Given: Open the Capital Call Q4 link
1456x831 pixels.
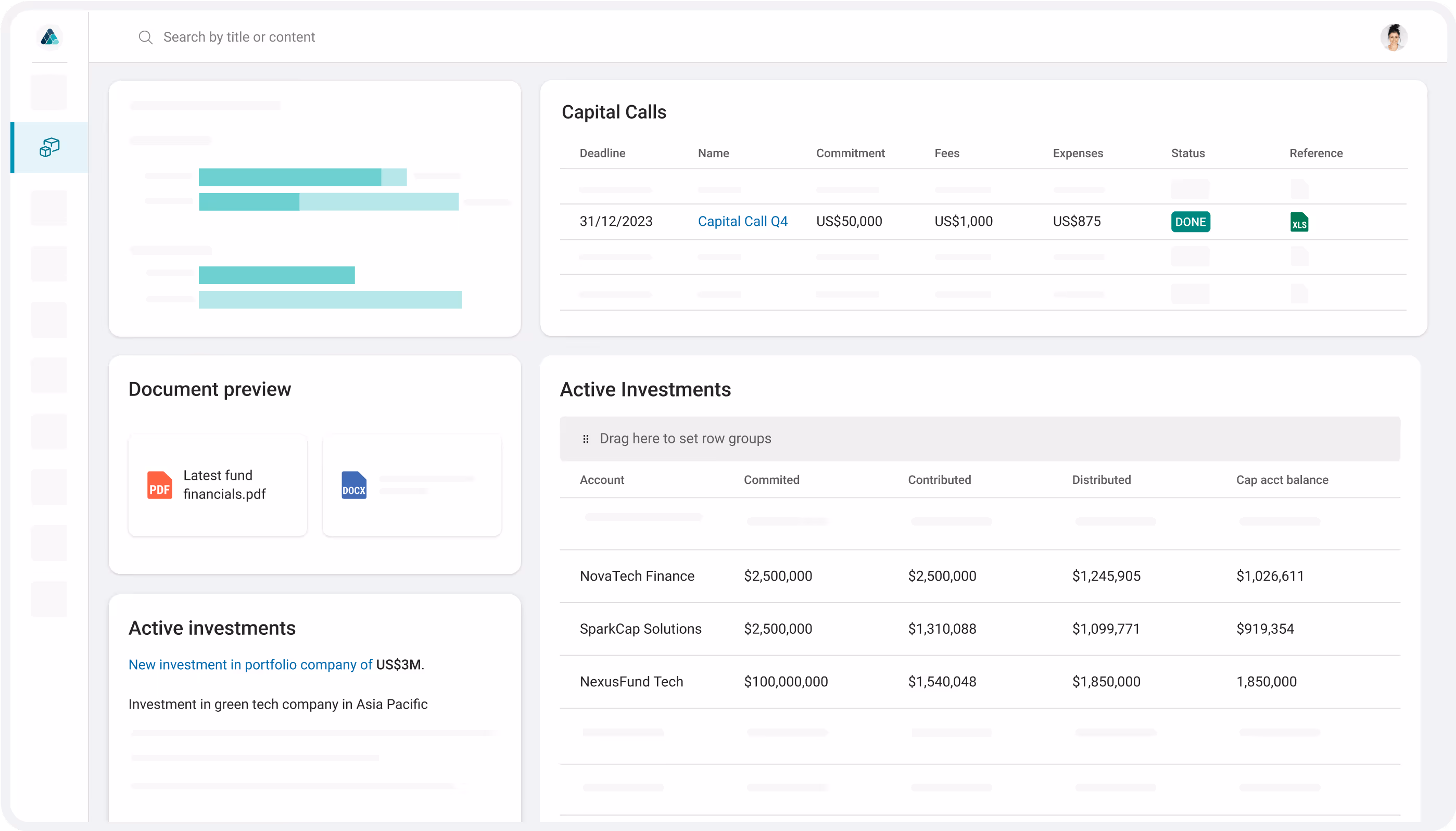Looking at the screenshot, I should click(x=742, y=222).
